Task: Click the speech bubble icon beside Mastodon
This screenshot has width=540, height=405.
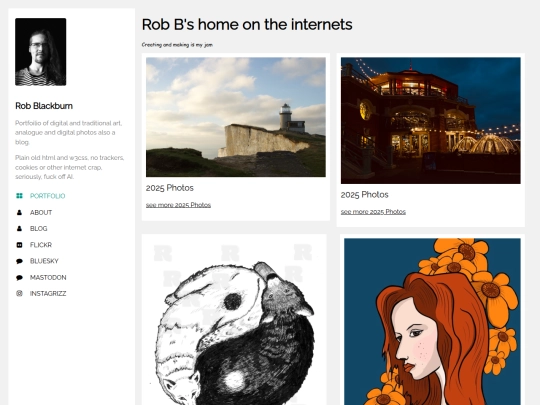Action: (19, 278)
